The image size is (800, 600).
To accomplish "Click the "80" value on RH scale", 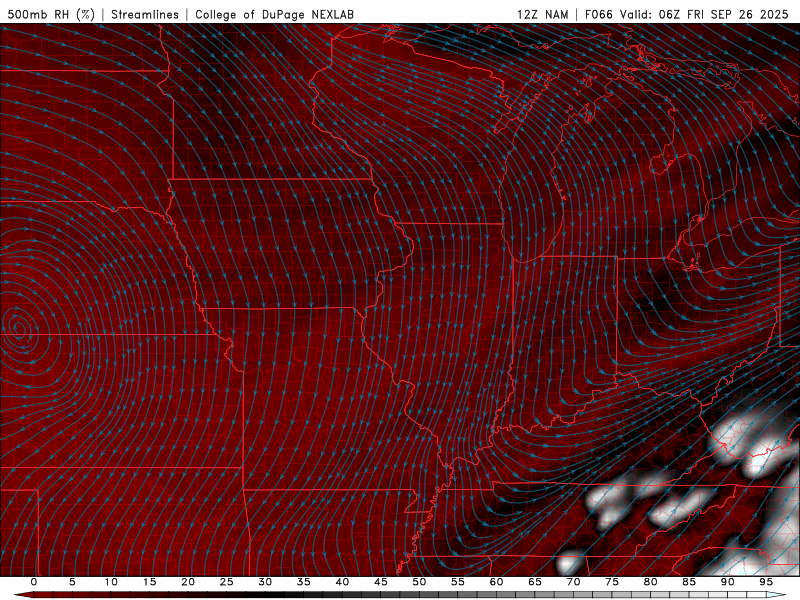I will tap(650, 582).
